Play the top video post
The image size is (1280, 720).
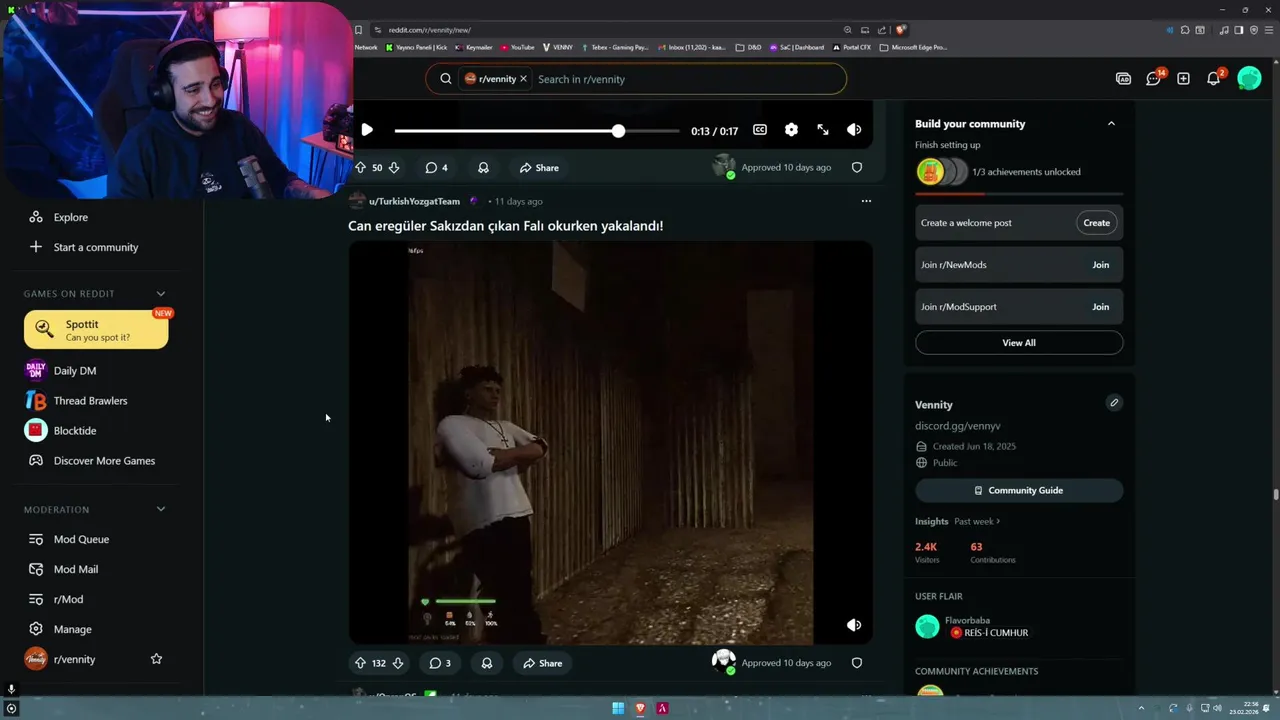coord(367,130)
